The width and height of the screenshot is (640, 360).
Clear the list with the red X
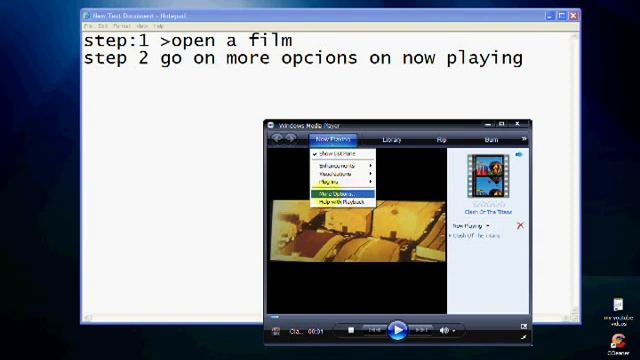(x=520, y=225)
